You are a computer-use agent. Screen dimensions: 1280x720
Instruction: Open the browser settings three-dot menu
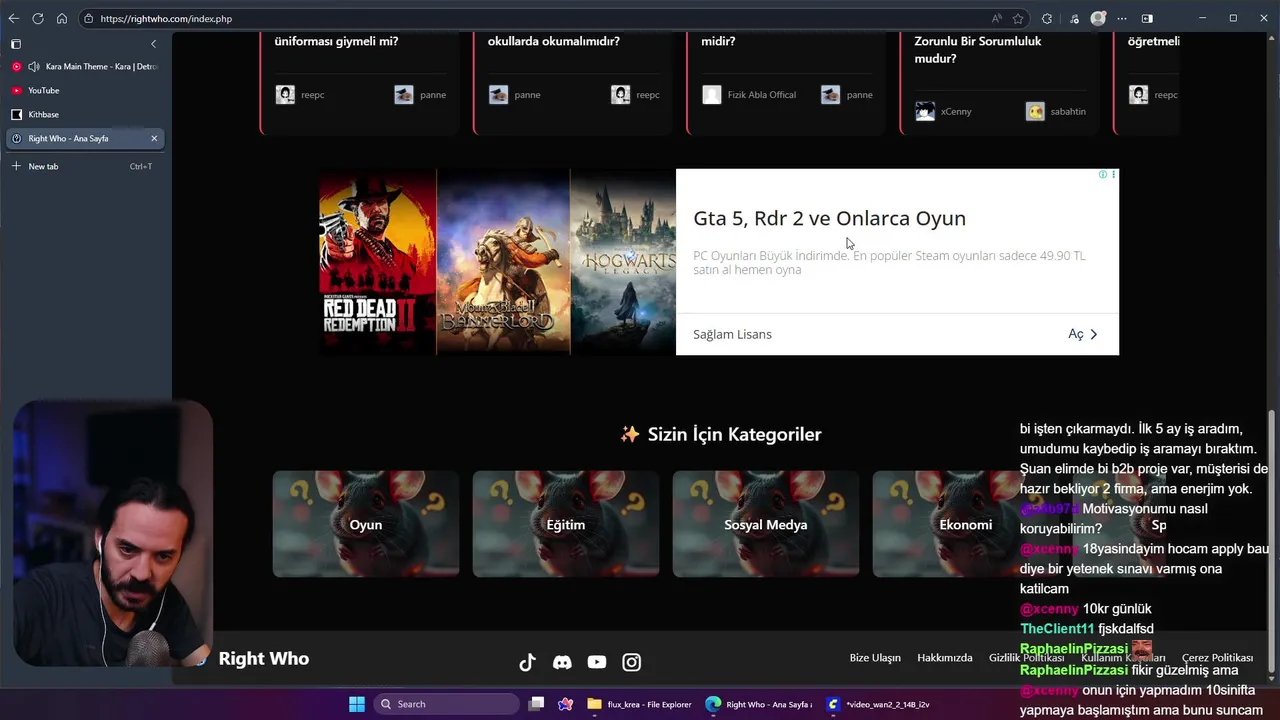(1122, 18)
